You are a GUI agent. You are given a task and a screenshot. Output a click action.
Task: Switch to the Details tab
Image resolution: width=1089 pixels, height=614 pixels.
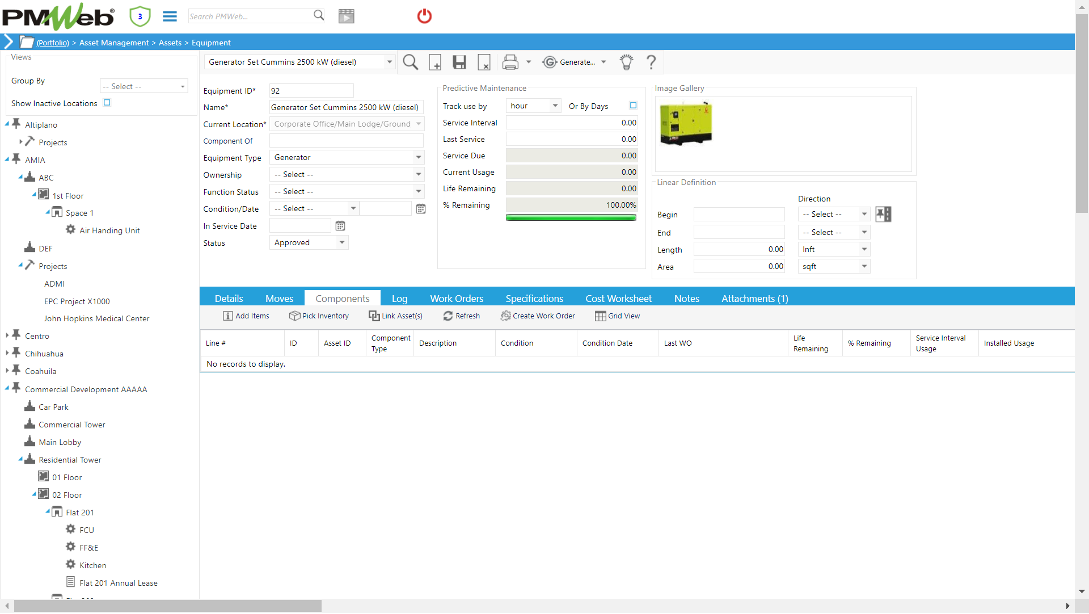[x=228, y=299]
